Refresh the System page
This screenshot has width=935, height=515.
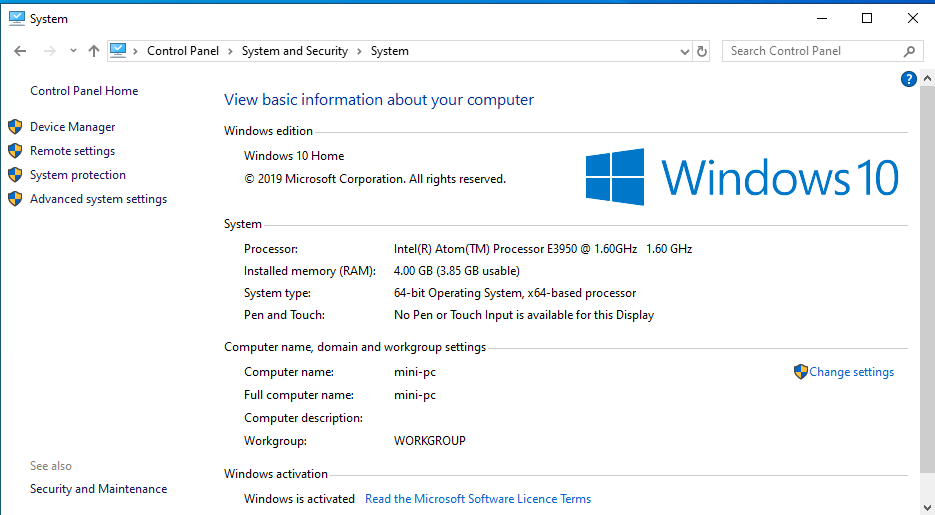[x=702, y=52]
